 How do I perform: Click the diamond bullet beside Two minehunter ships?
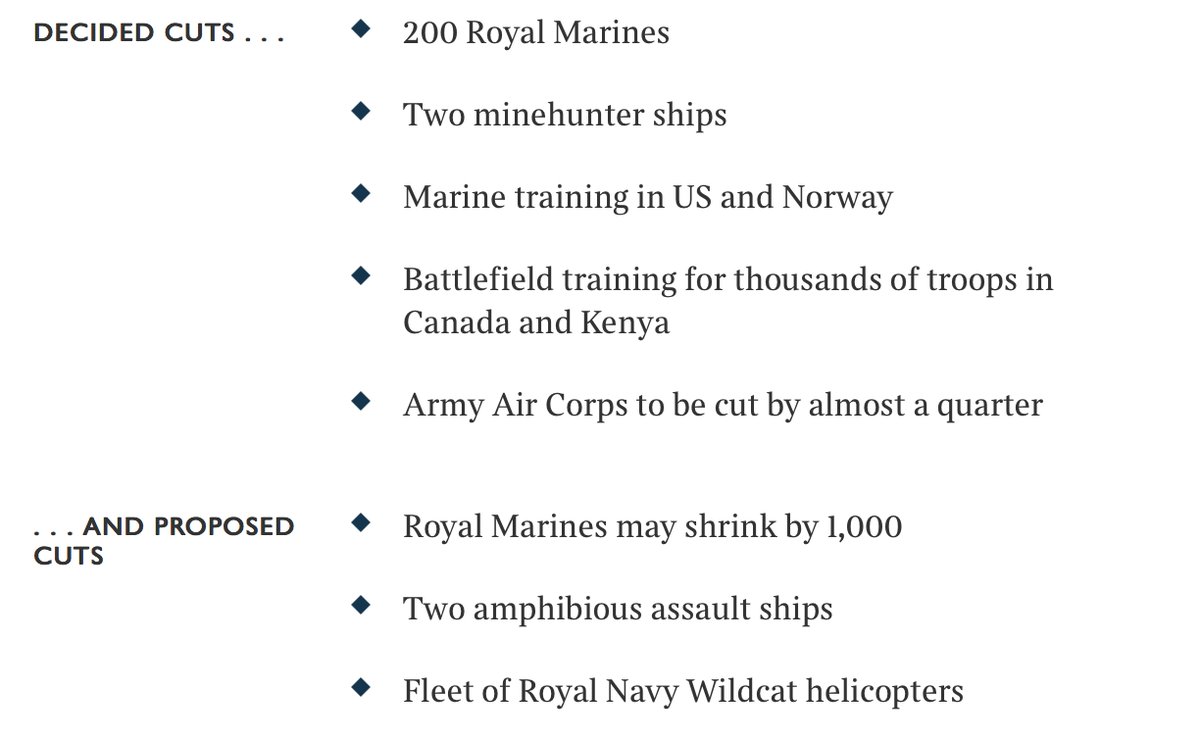tap(361, 109)
